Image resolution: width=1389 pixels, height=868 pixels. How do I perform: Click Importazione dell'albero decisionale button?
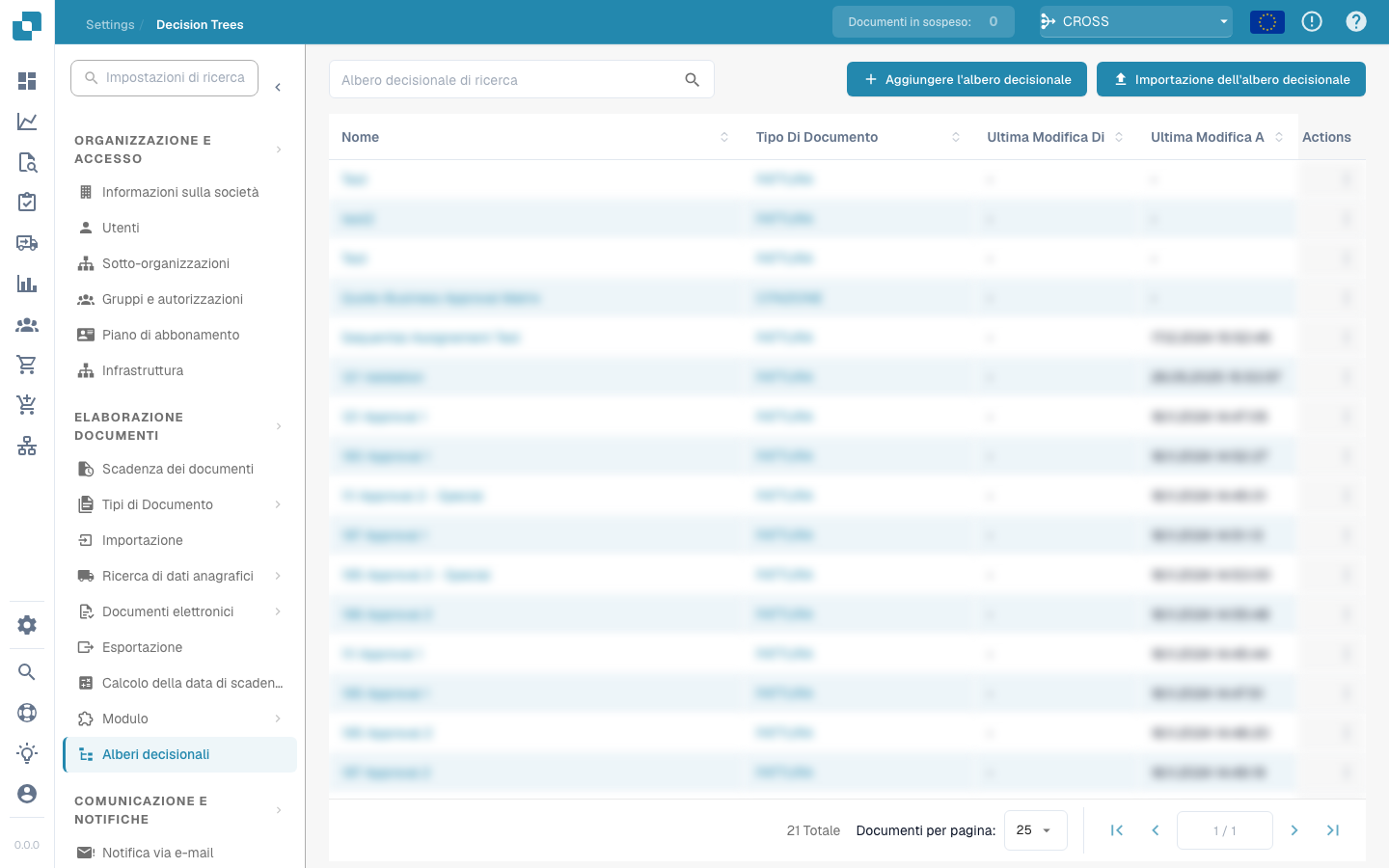1231,79
